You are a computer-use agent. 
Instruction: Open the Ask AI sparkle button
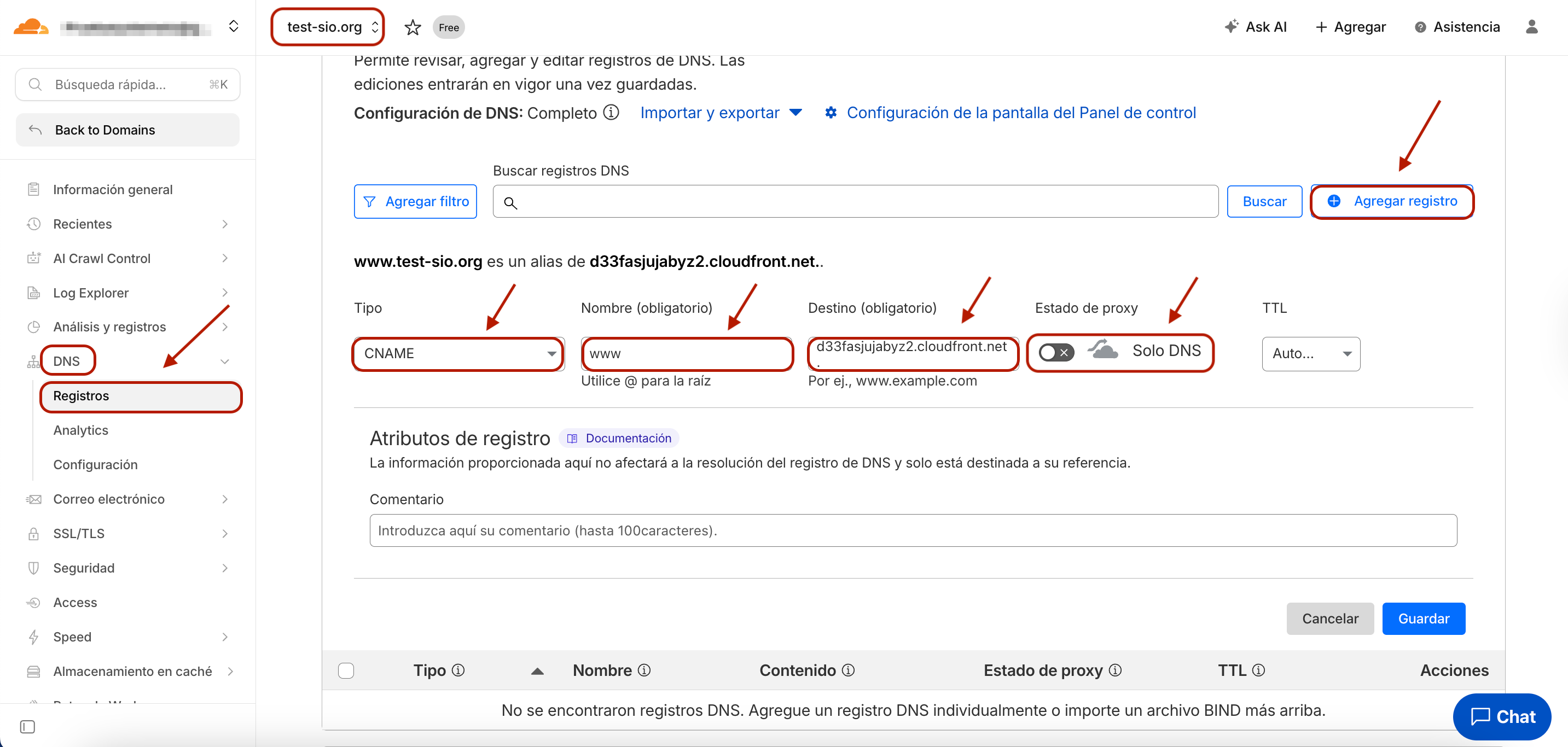pyautogui.click(x=1255, y=27)
